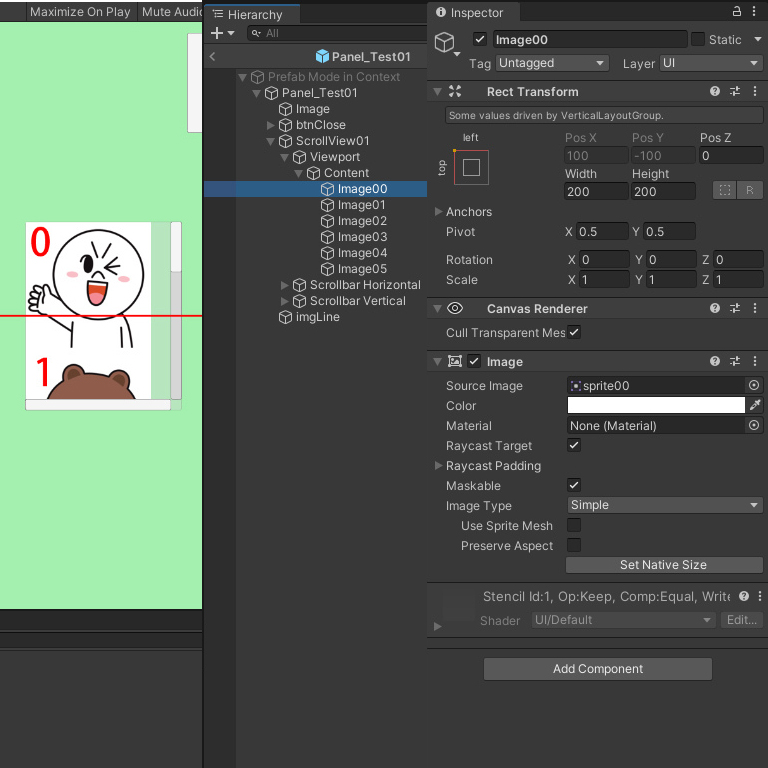Toggle Maximize On Play
768x768 pixels.
(x=80, y=12)
